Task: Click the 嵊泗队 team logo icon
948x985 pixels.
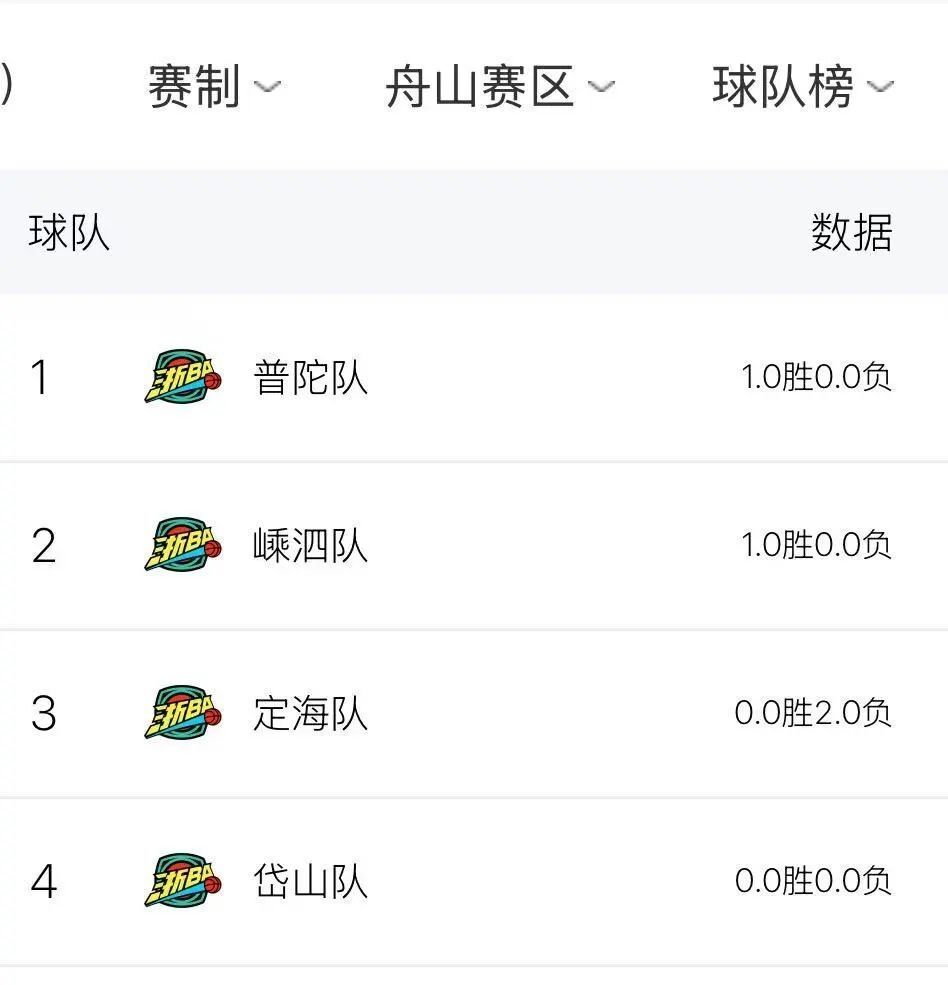Action: 183,544
